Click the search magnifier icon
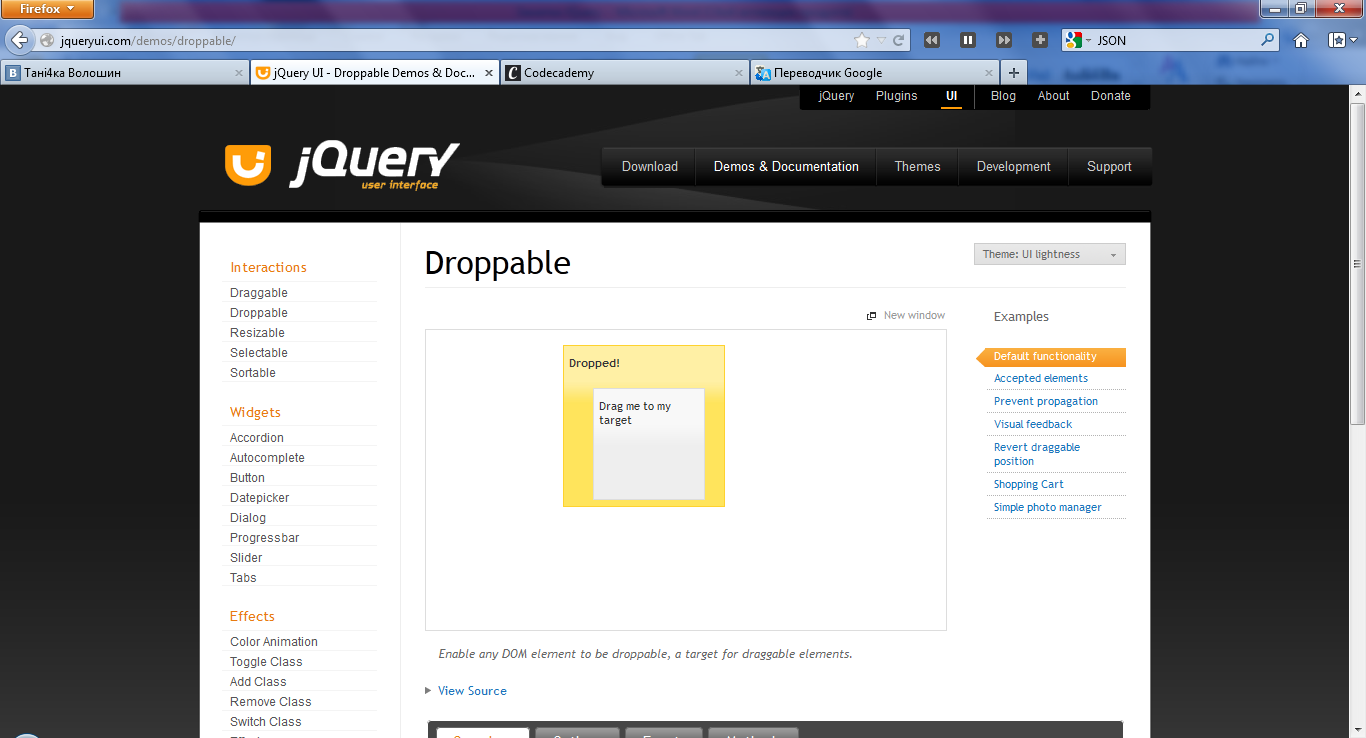 (x=1268, y=40)
